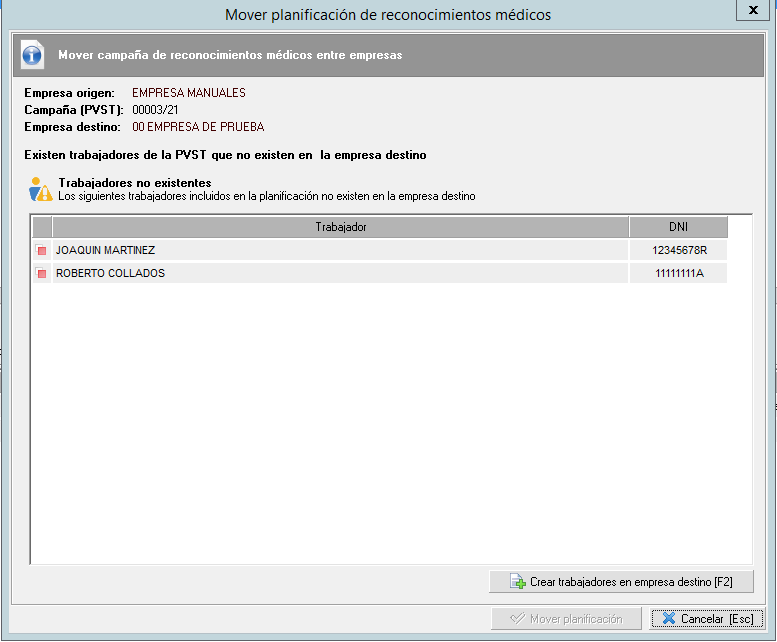Click the EMPRESA MANUALES origin value
The width and height of the screenshot is (777, 642).
coord(188,93)
